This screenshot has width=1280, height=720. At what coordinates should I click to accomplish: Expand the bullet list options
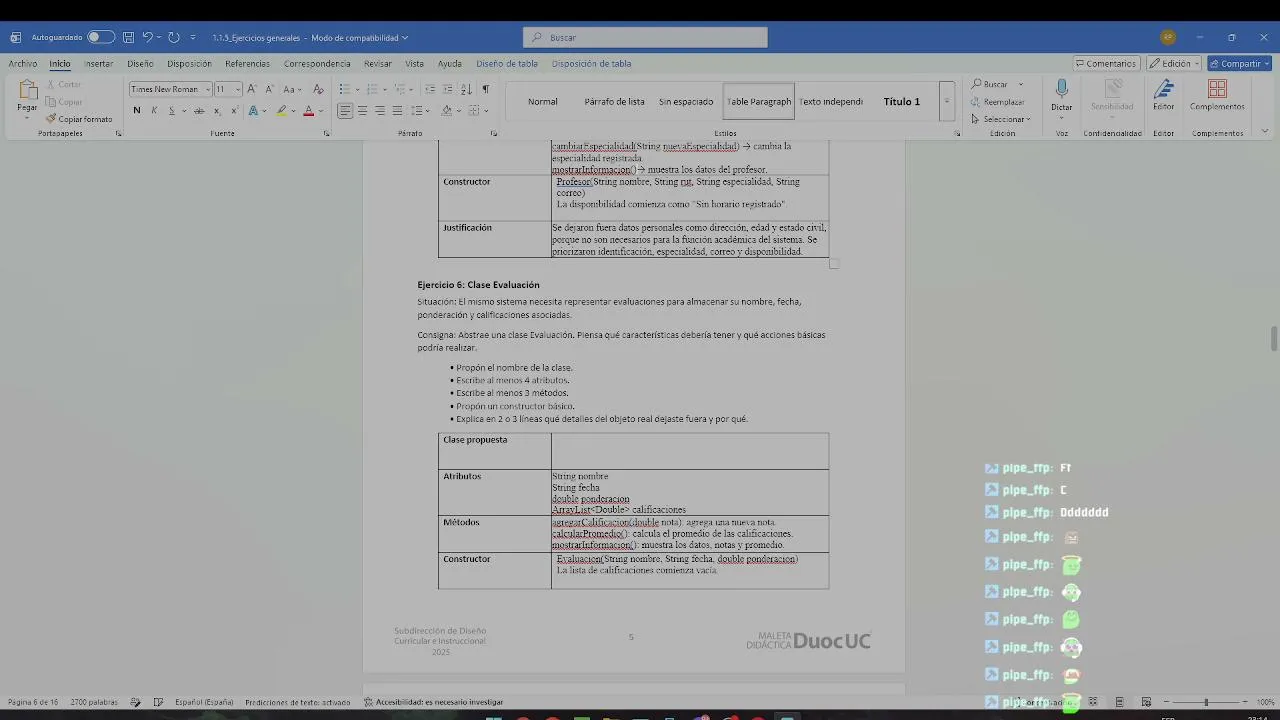click(357, 89)
